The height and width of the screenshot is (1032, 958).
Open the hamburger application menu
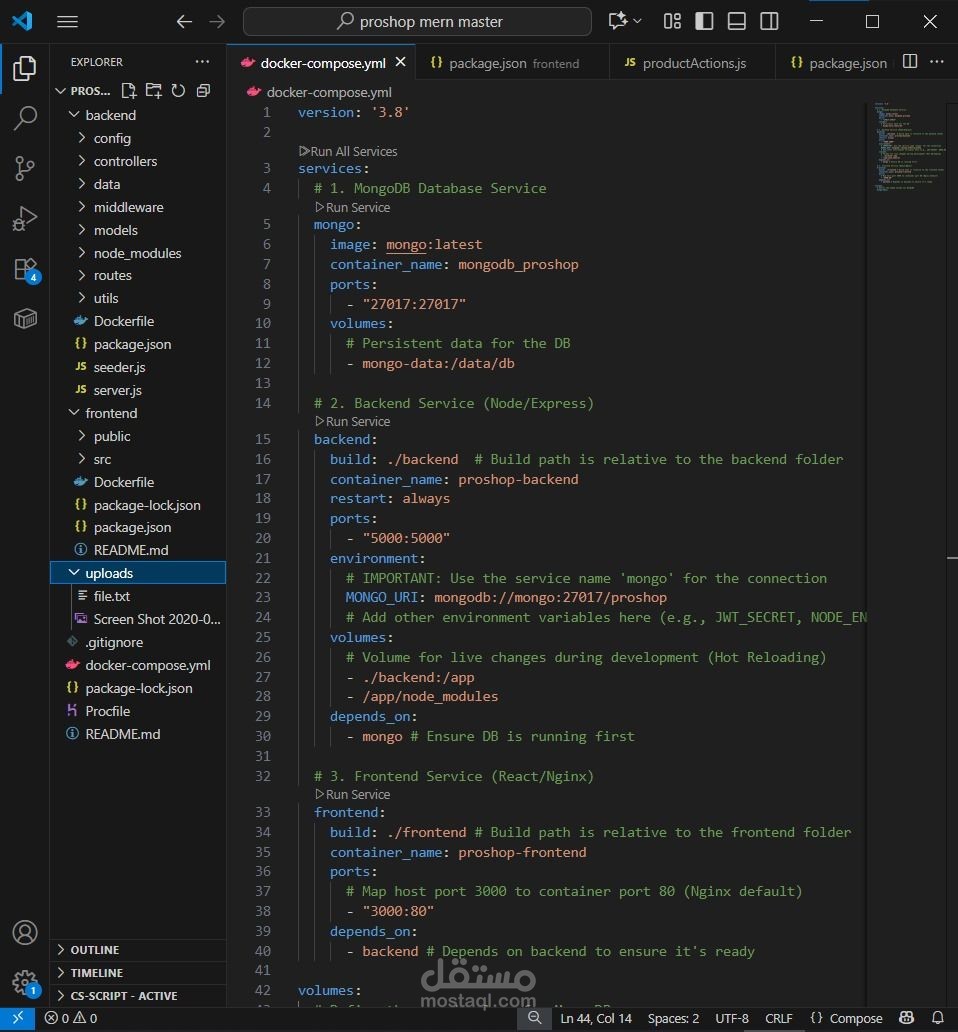tap(67, 22)
